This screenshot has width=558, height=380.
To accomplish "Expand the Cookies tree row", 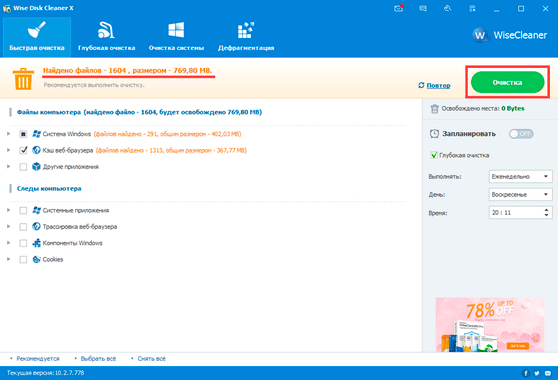I will pyautogui.click(x=8, y=259).
